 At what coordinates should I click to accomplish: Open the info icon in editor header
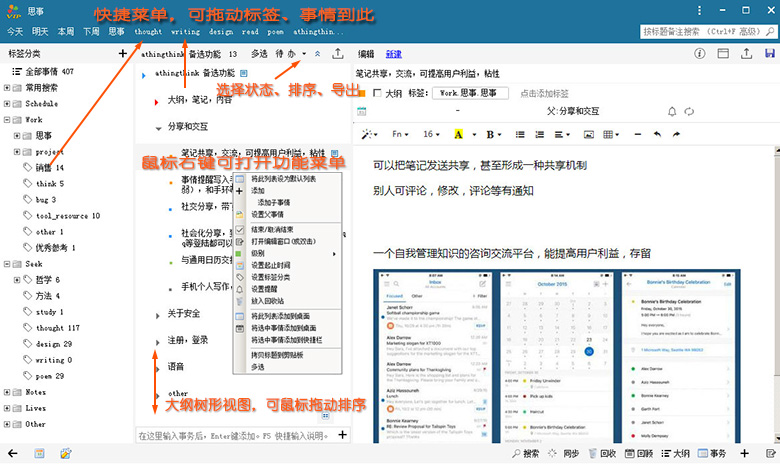point(699,53)
